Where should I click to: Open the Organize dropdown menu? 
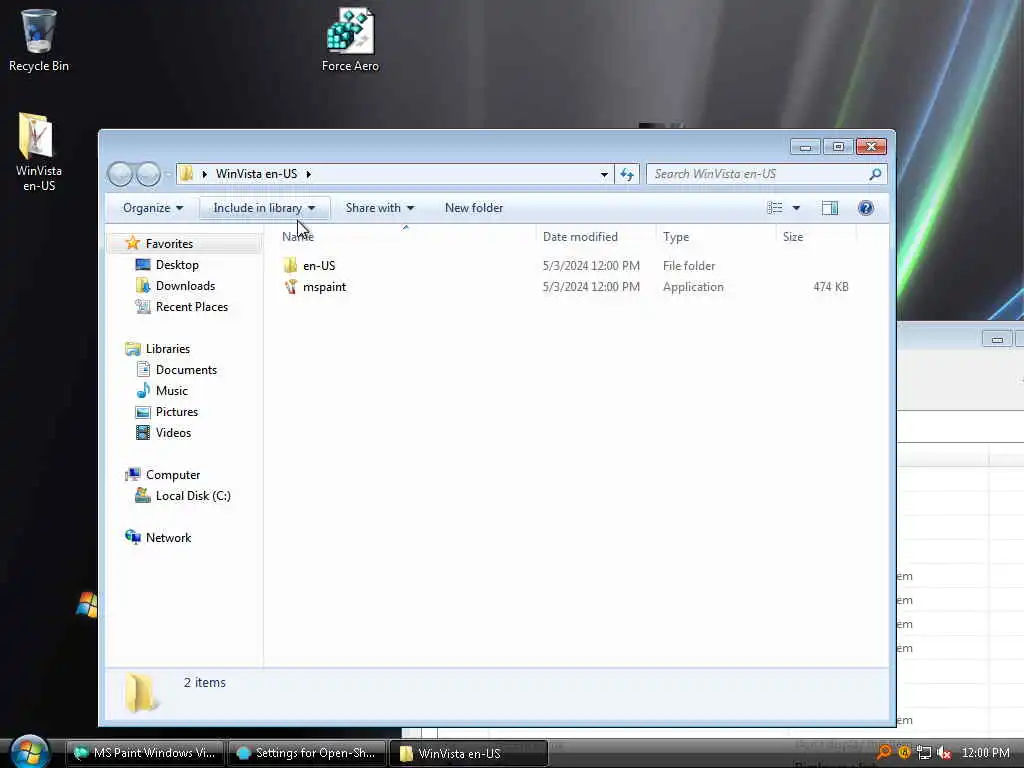(x=153, y=208)
